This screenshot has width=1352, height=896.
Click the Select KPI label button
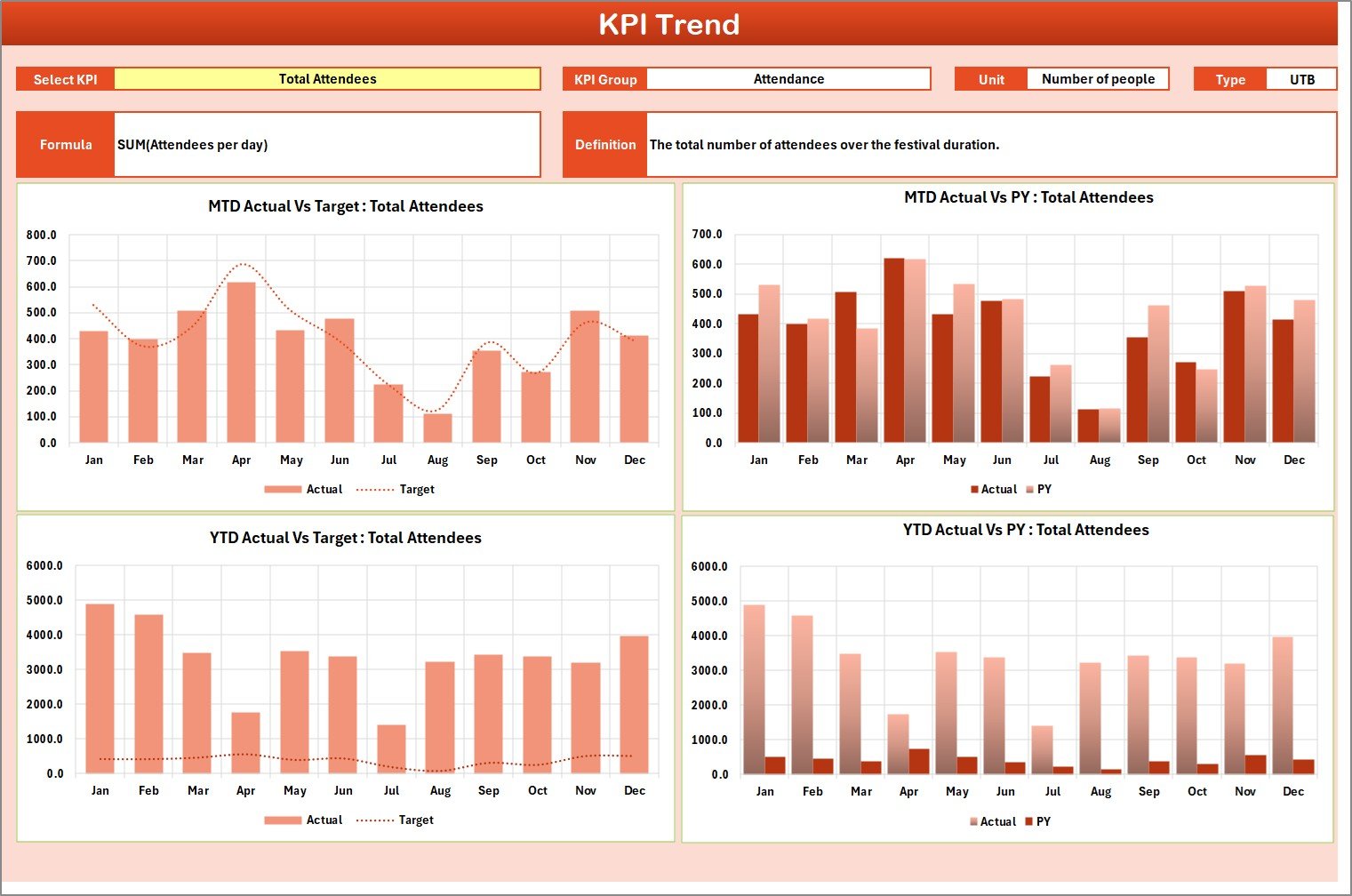[65, 78]
